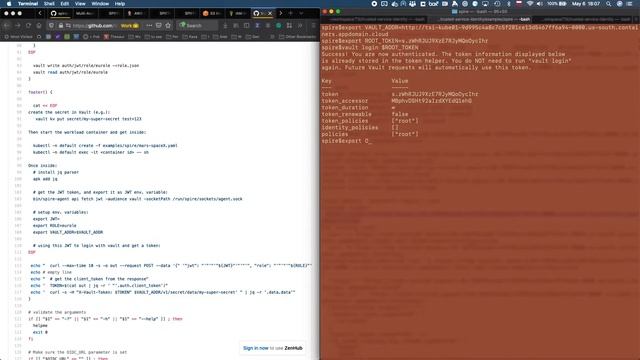Click the Pocket save icon in address bar

tap(159, 25)
